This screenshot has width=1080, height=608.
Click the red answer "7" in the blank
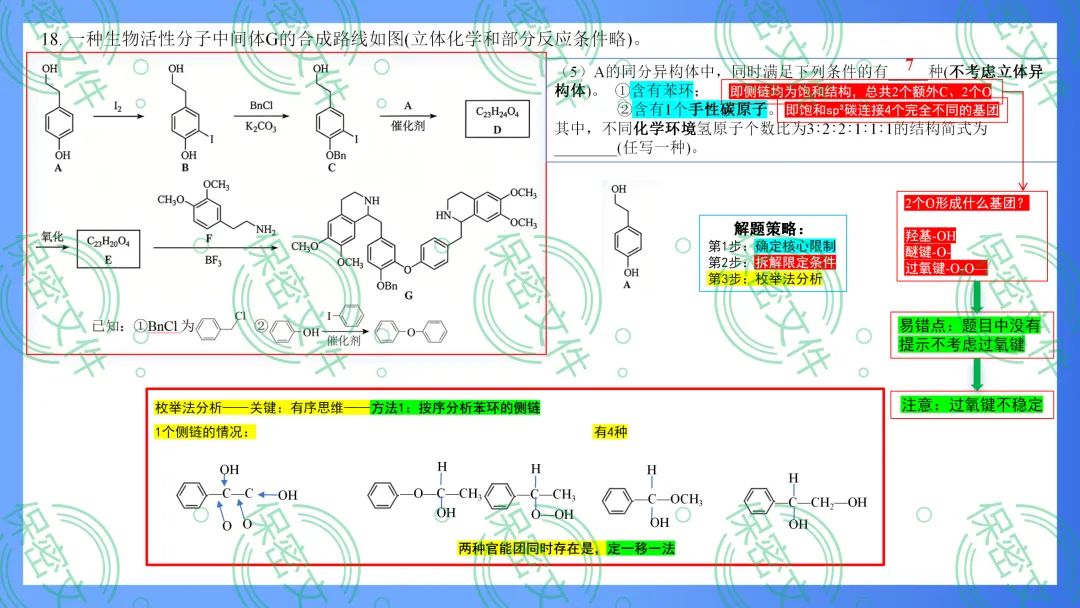(909, 65)
